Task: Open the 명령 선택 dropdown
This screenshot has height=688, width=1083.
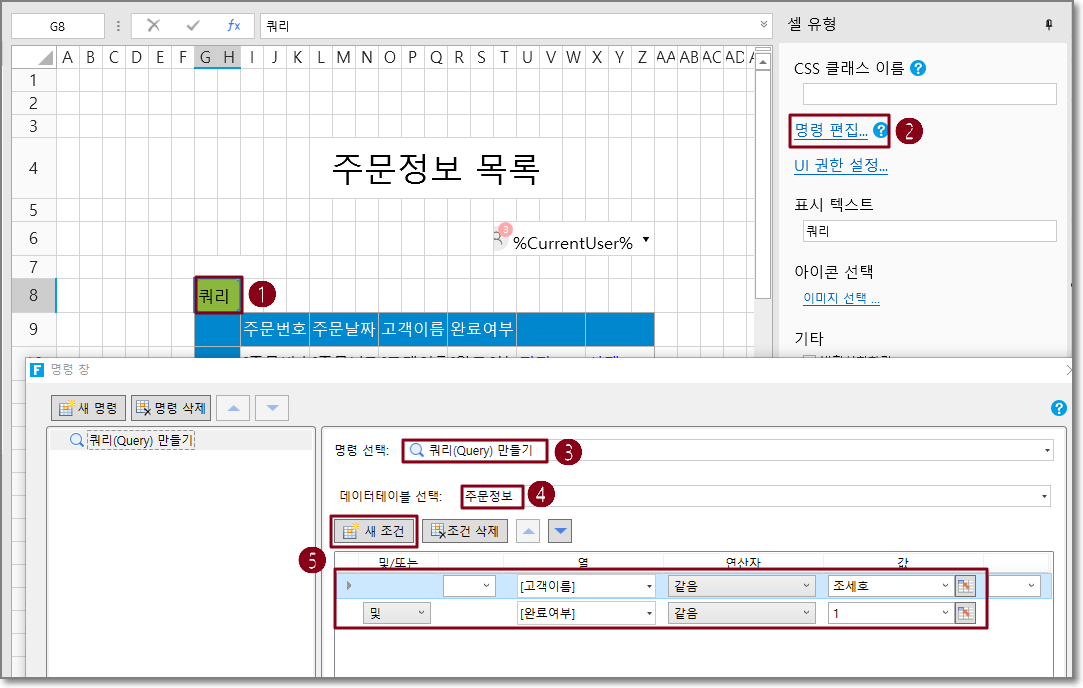Action: pyautogui.click(x=1047, y=451)
